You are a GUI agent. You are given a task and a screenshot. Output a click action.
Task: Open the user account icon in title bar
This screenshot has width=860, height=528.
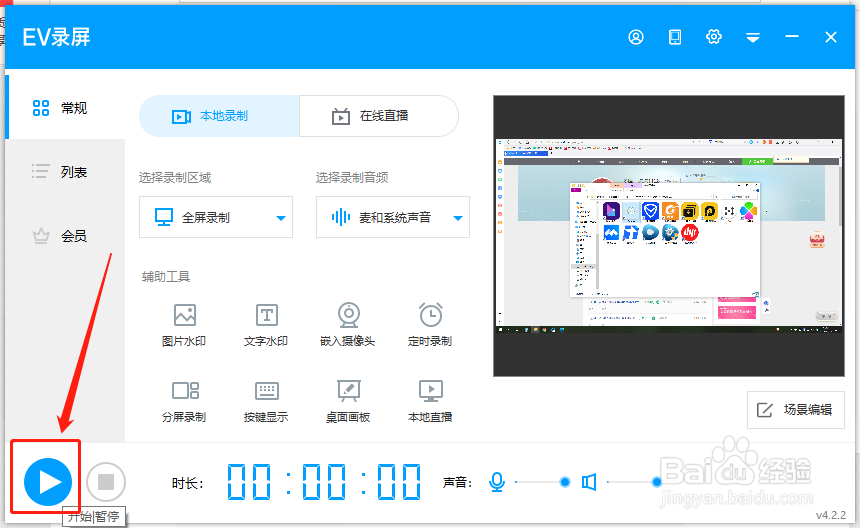[636, 37]
